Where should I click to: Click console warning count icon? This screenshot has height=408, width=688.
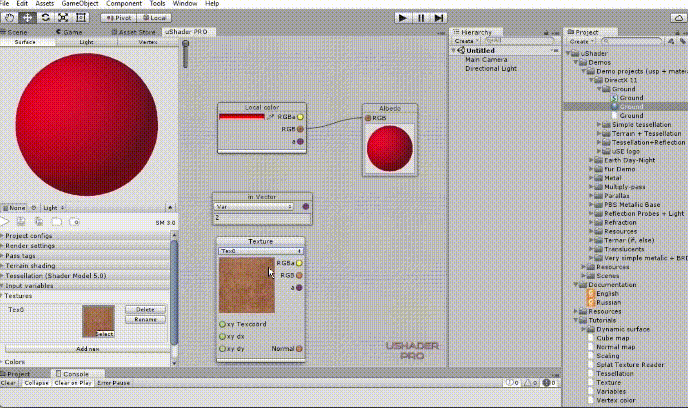(x=530, y=383)
